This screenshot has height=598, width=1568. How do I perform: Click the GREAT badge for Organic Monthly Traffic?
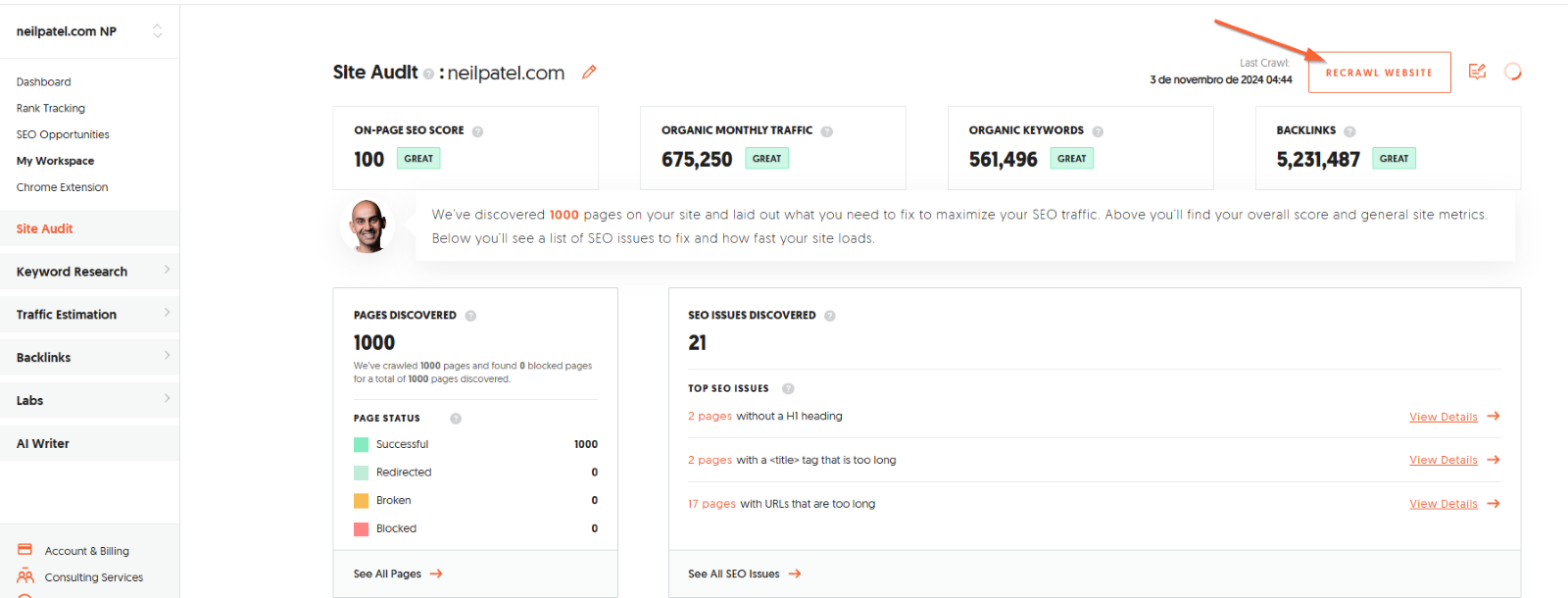(766, 159)
